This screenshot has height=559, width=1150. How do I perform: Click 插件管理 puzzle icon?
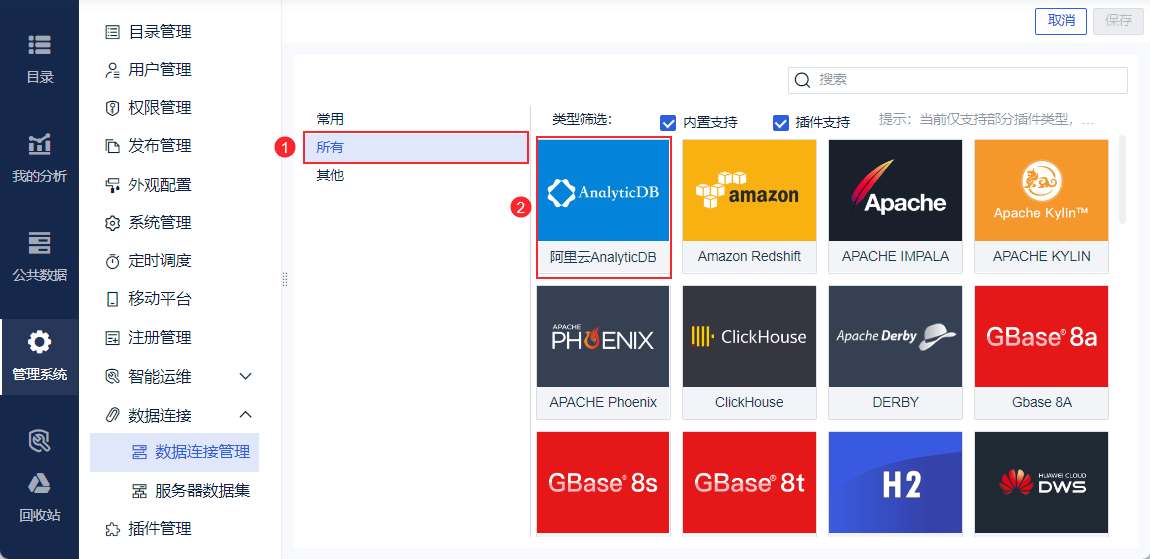click(112, 529)
